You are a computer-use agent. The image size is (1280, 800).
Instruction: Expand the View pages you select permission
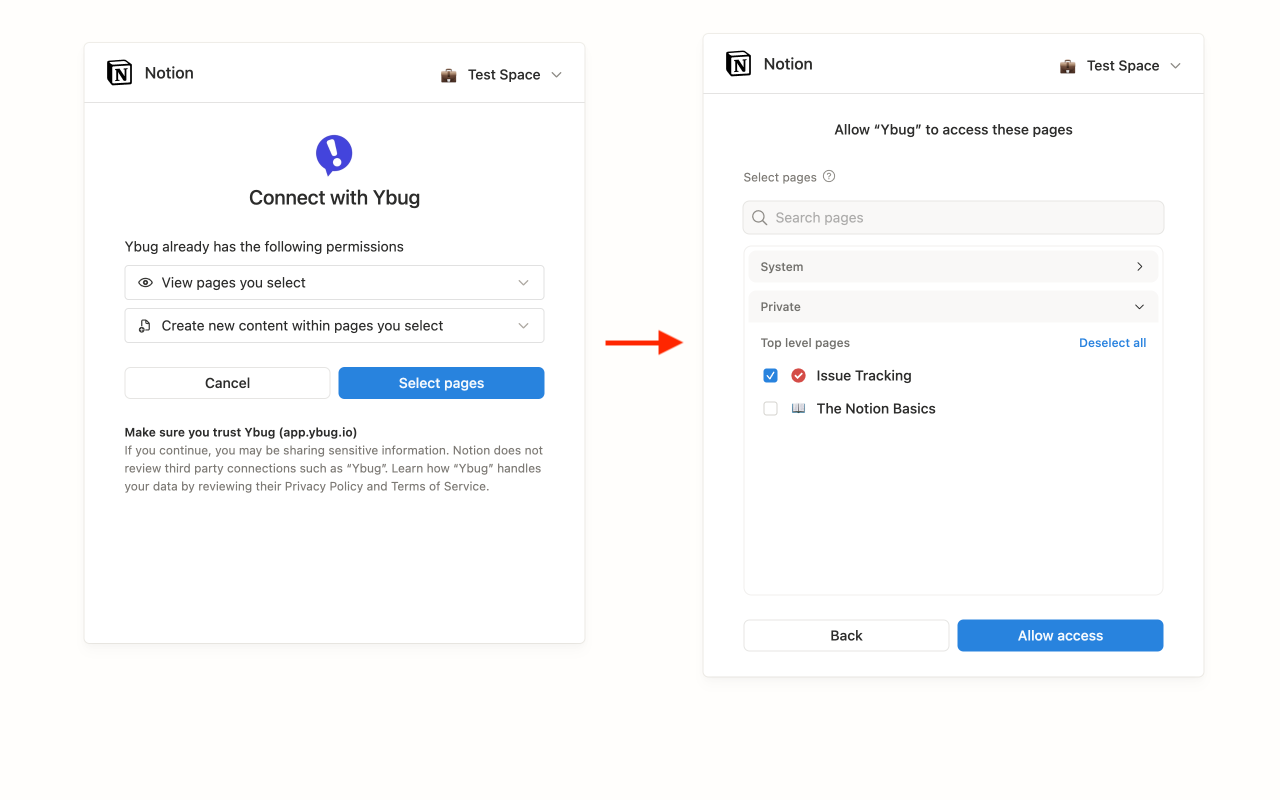pos(334,283)
